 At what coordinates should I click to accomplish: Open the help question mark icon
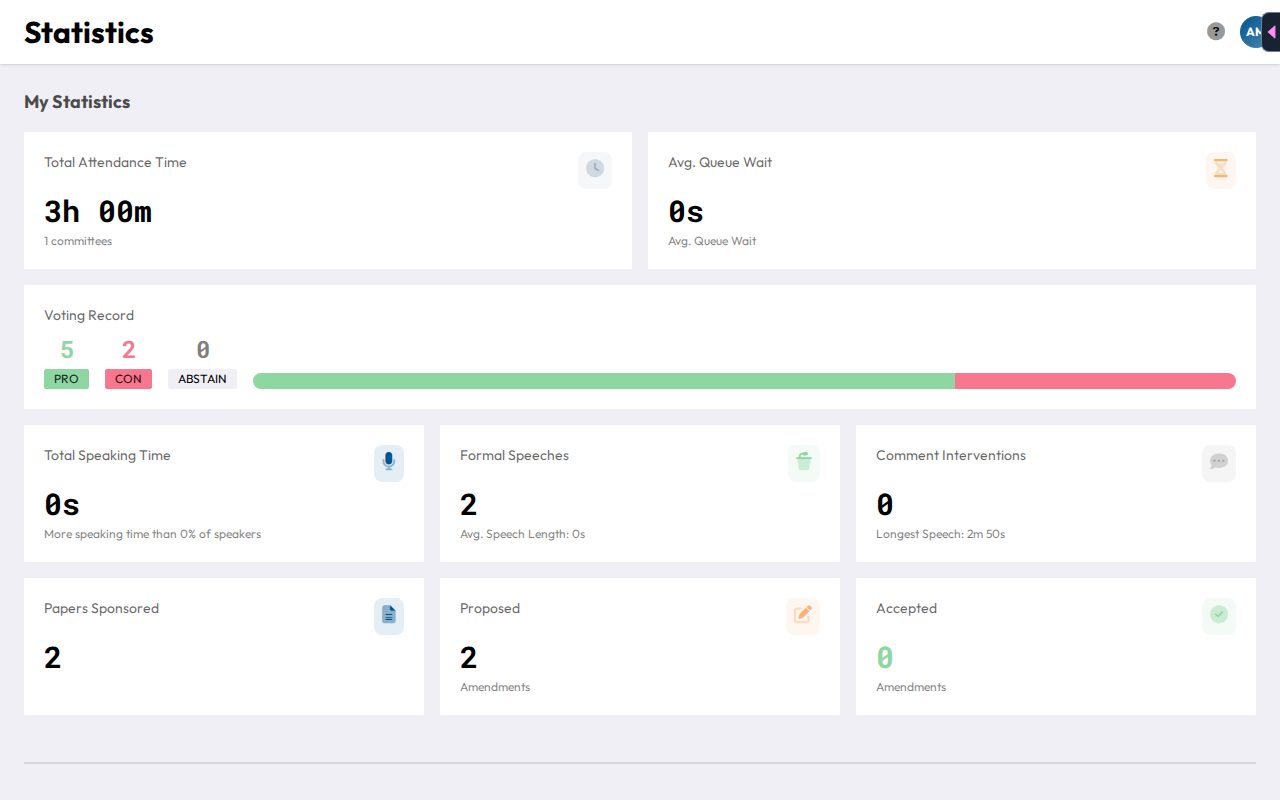[x=1216, y=32]
